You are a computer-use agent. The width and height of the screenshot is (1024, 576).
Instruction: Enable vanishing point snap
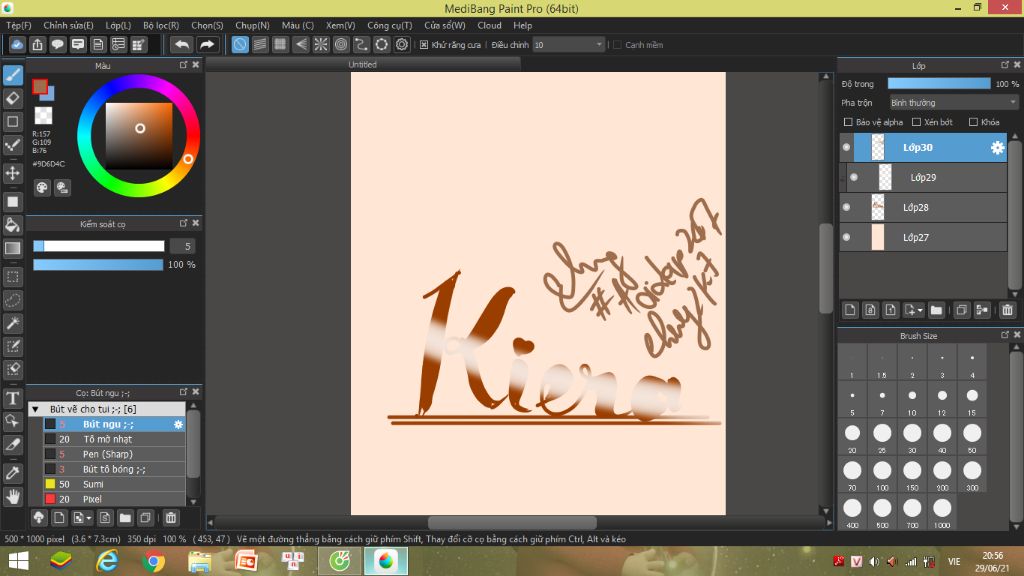[300, 44]
